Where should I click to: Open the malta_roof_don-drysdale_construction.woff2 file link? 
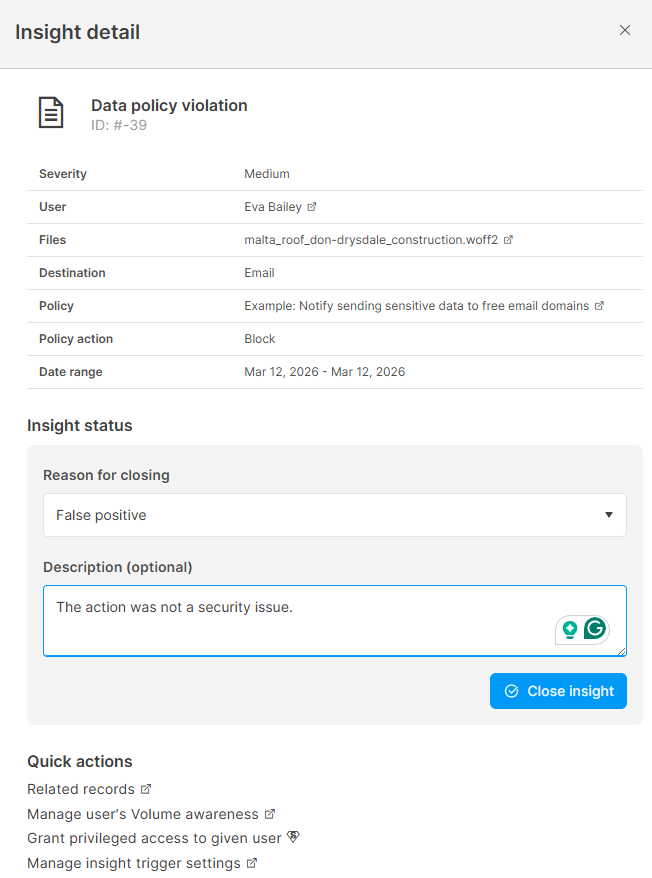click(x=370, y=240)
